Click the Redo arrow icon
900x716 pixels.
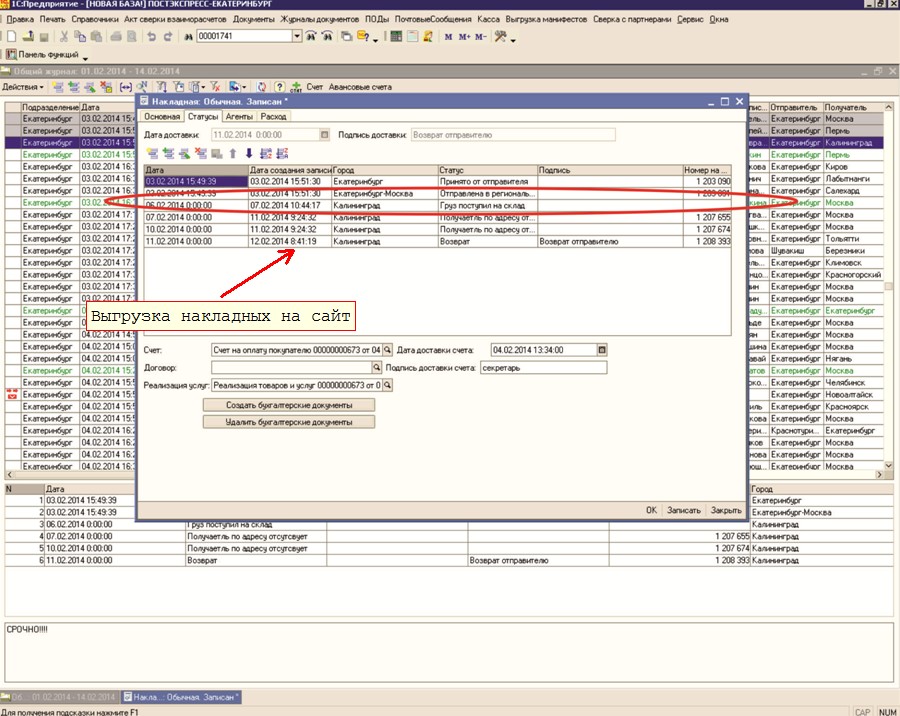click(x=168, y=36)
